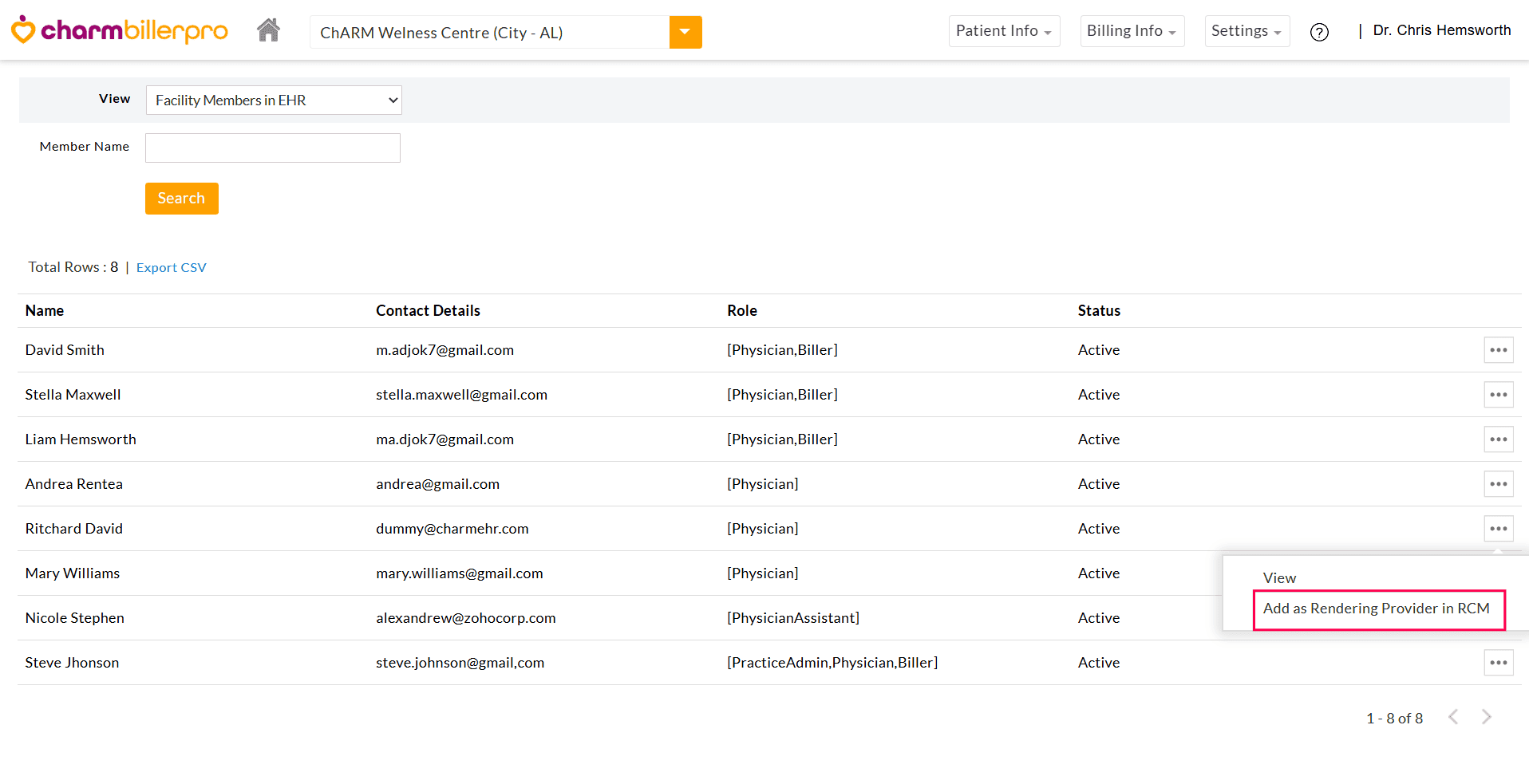This screenshot has height=784, width=1529.
Task: Select the David Smith name cell
Action: pyautogui.click(x=65, y=350)
